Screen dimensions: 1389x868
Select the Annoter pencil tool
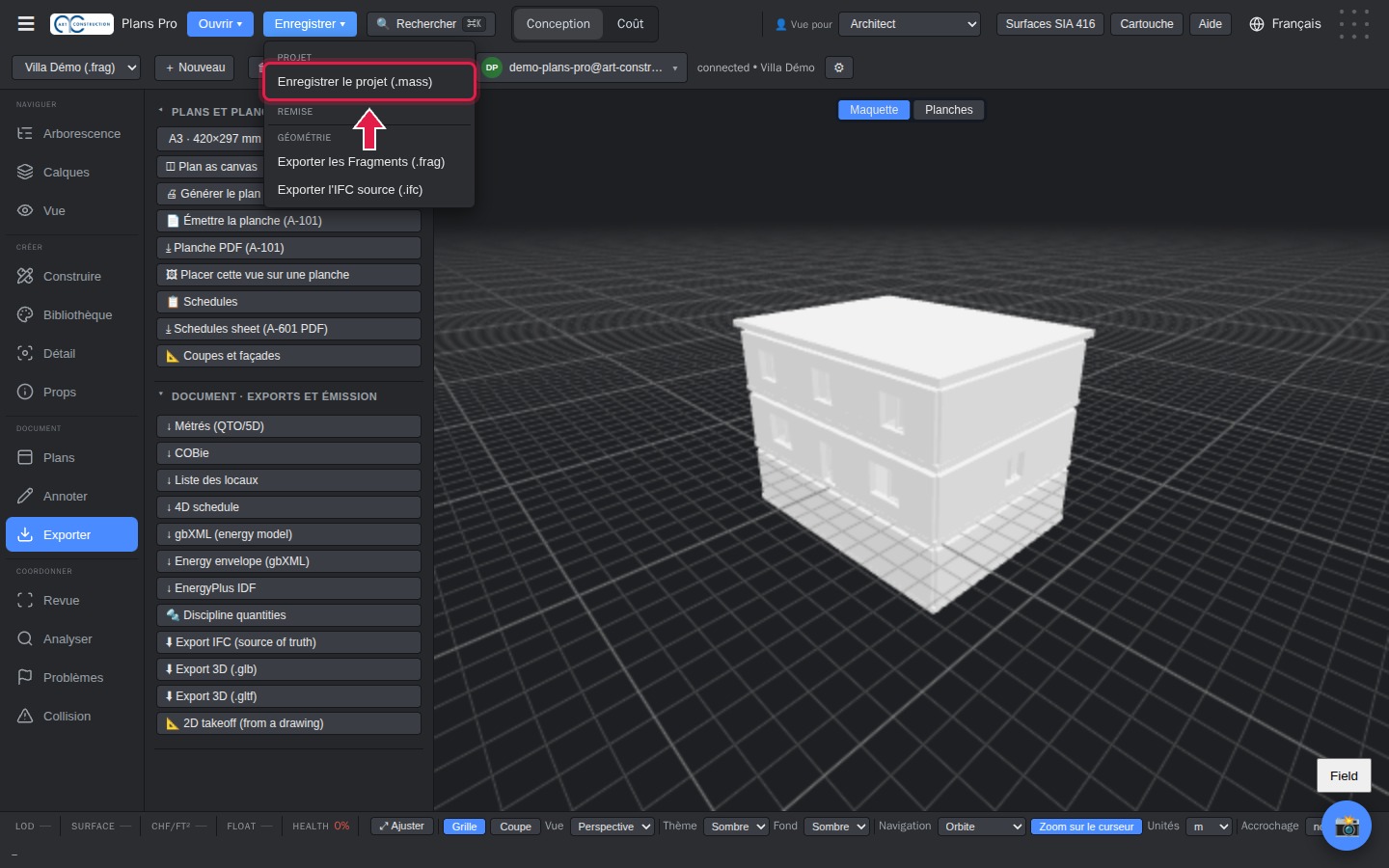[x=72, y=497]
